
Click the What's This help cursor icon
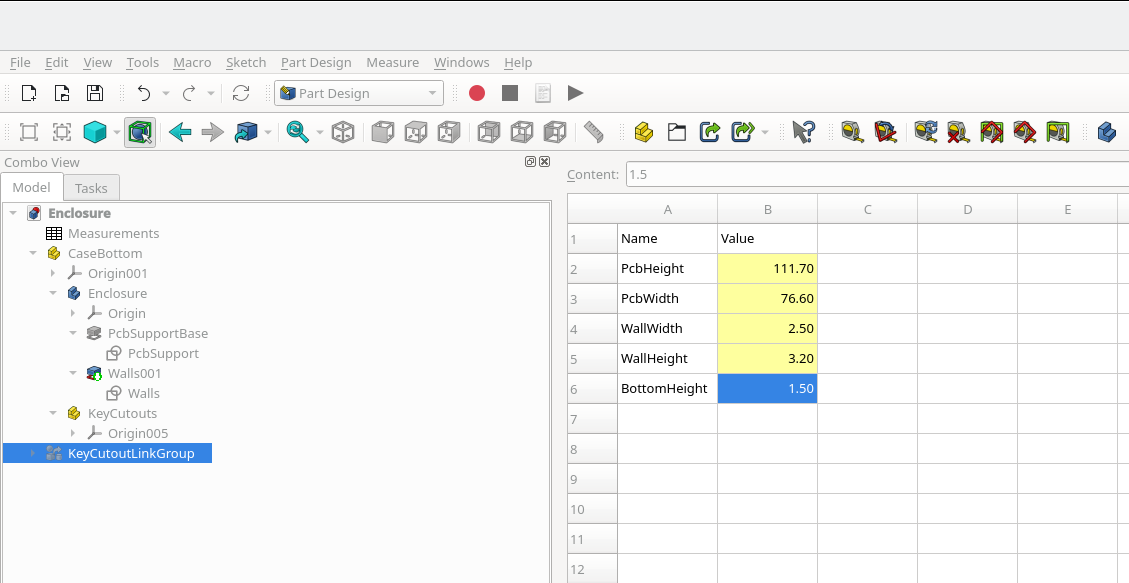coord(803,132)
